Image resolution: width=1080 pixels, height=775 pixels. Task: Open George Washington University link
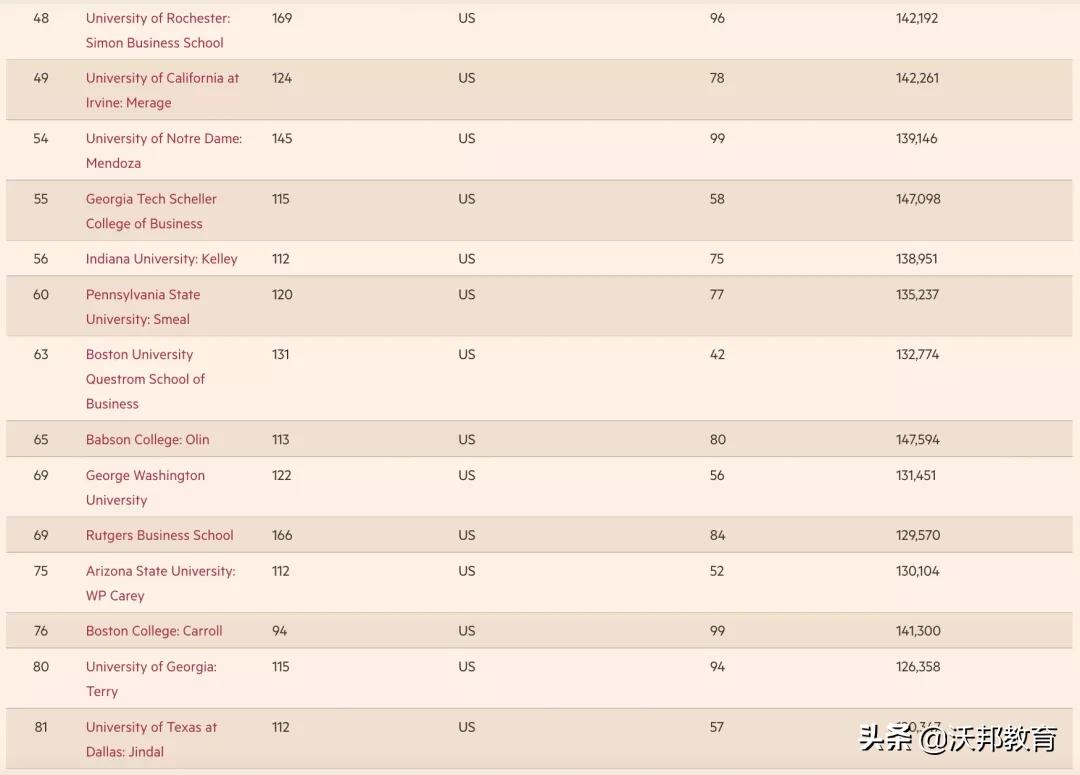(145, 488)
